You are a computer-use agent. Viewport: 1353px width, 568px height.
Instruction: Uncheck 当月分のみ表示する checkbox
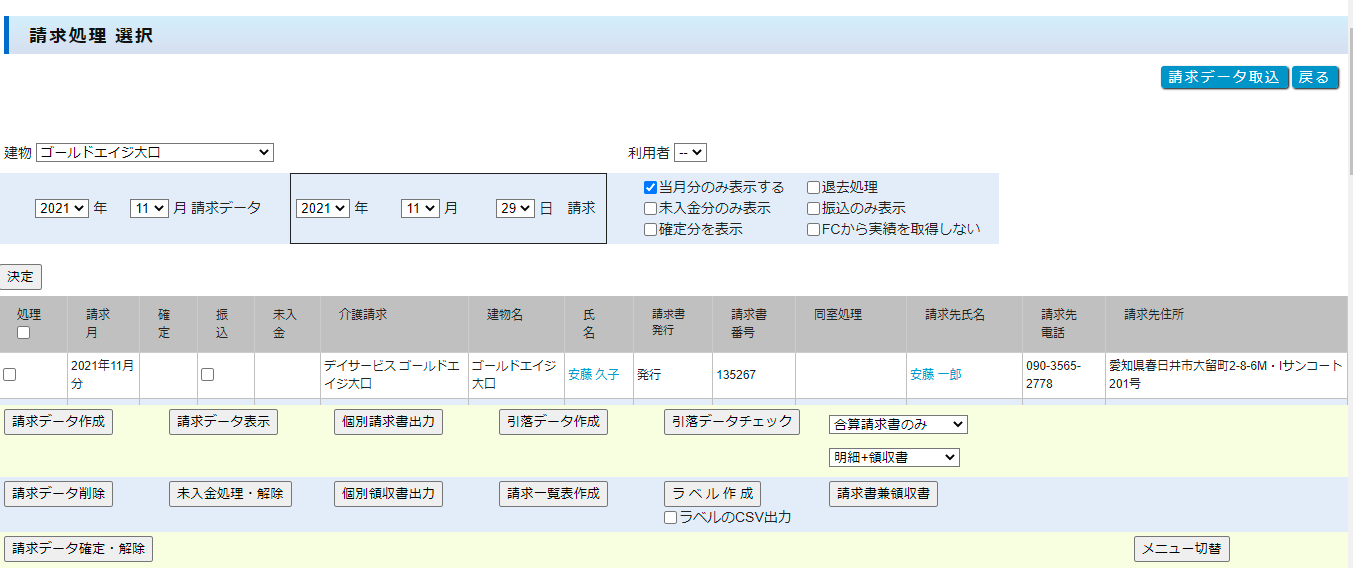650,187
